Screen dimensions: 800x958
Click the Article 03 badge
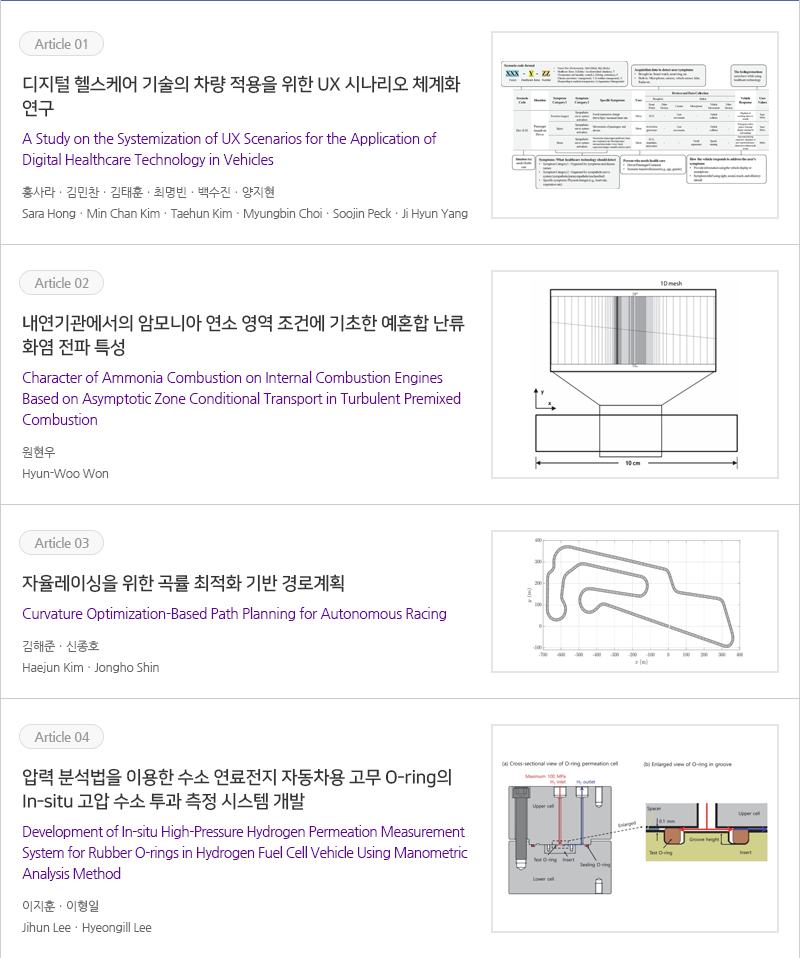61,543
